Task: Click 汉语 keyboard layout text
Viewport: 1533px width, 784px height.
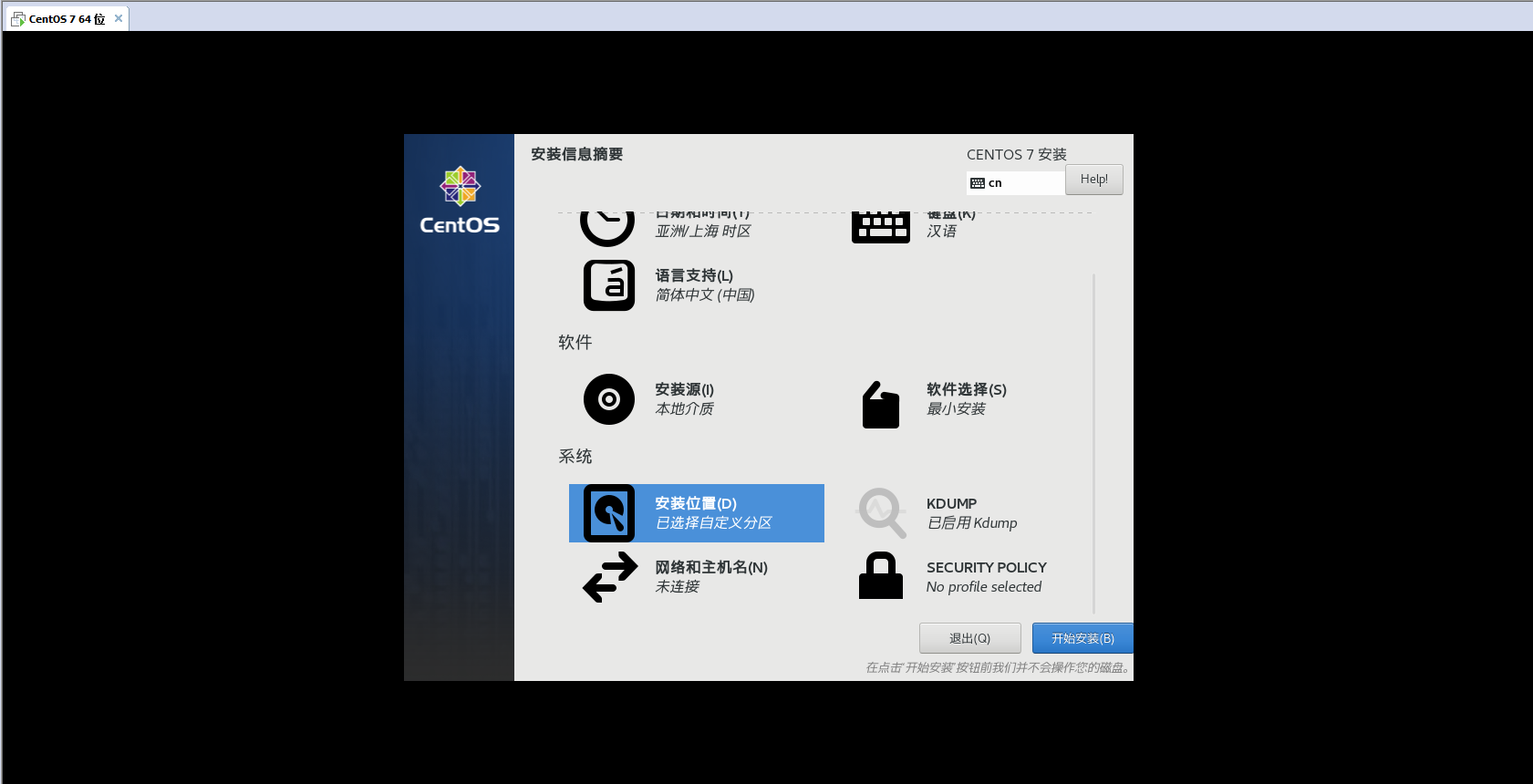Action: coord(942,232)
